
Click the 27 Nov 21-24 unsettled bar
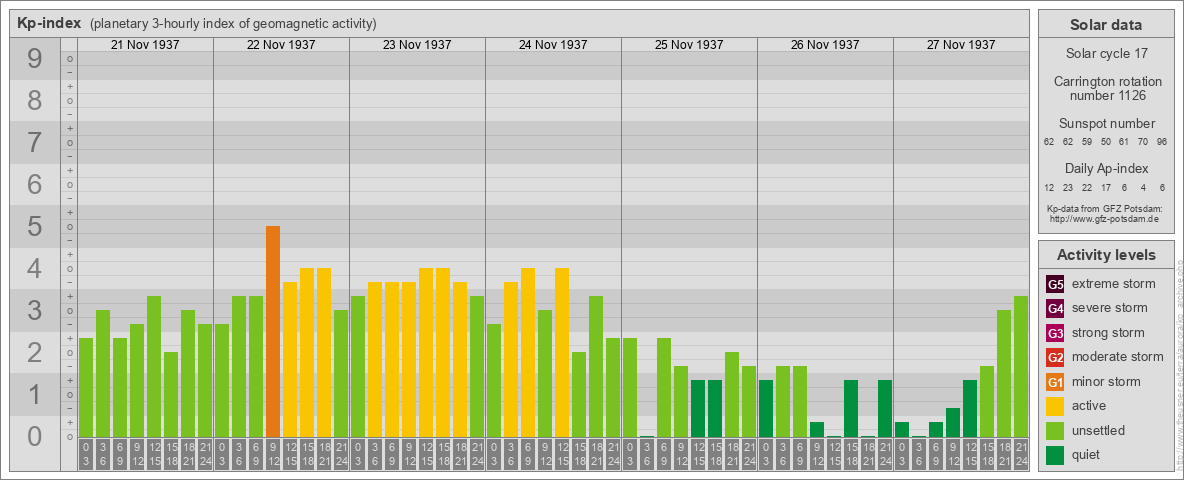click(1020, 367)
